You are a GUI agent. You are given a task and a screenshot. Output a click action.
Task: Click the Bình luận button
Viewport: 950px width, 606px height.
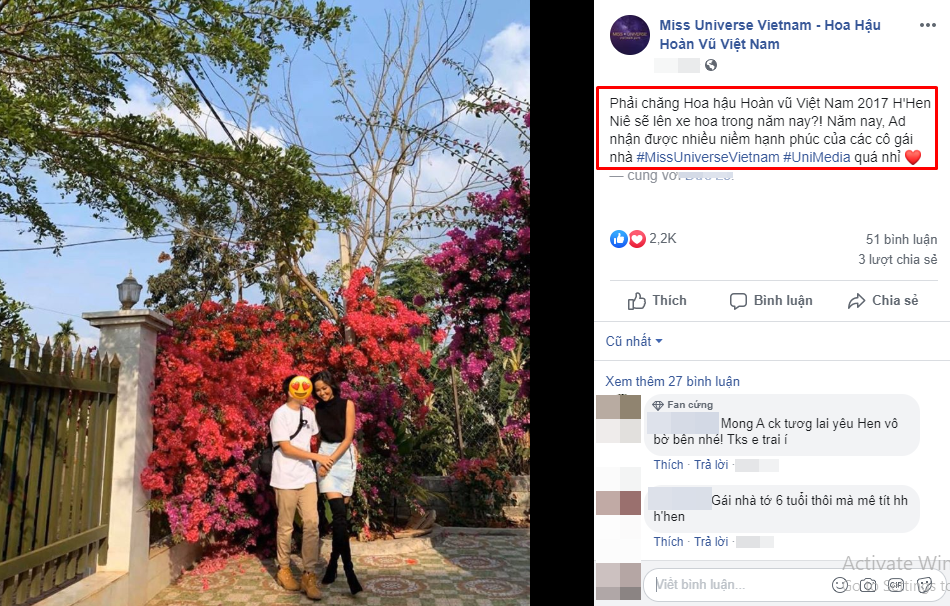(771, 301)
